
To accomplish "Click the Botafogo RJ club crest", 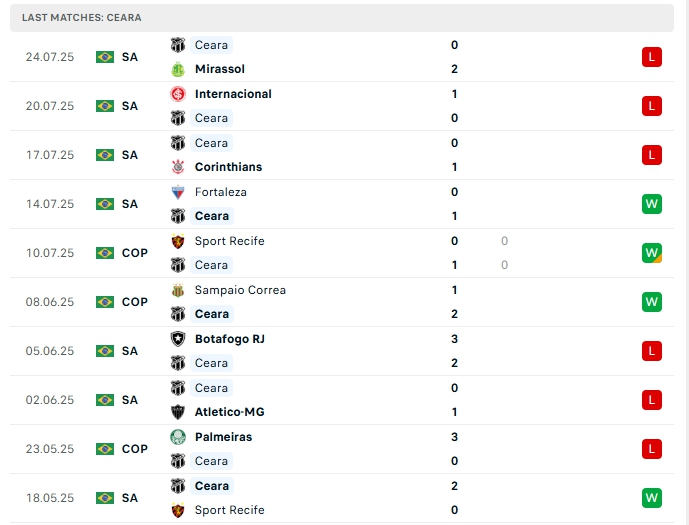I will pos(178,339).
